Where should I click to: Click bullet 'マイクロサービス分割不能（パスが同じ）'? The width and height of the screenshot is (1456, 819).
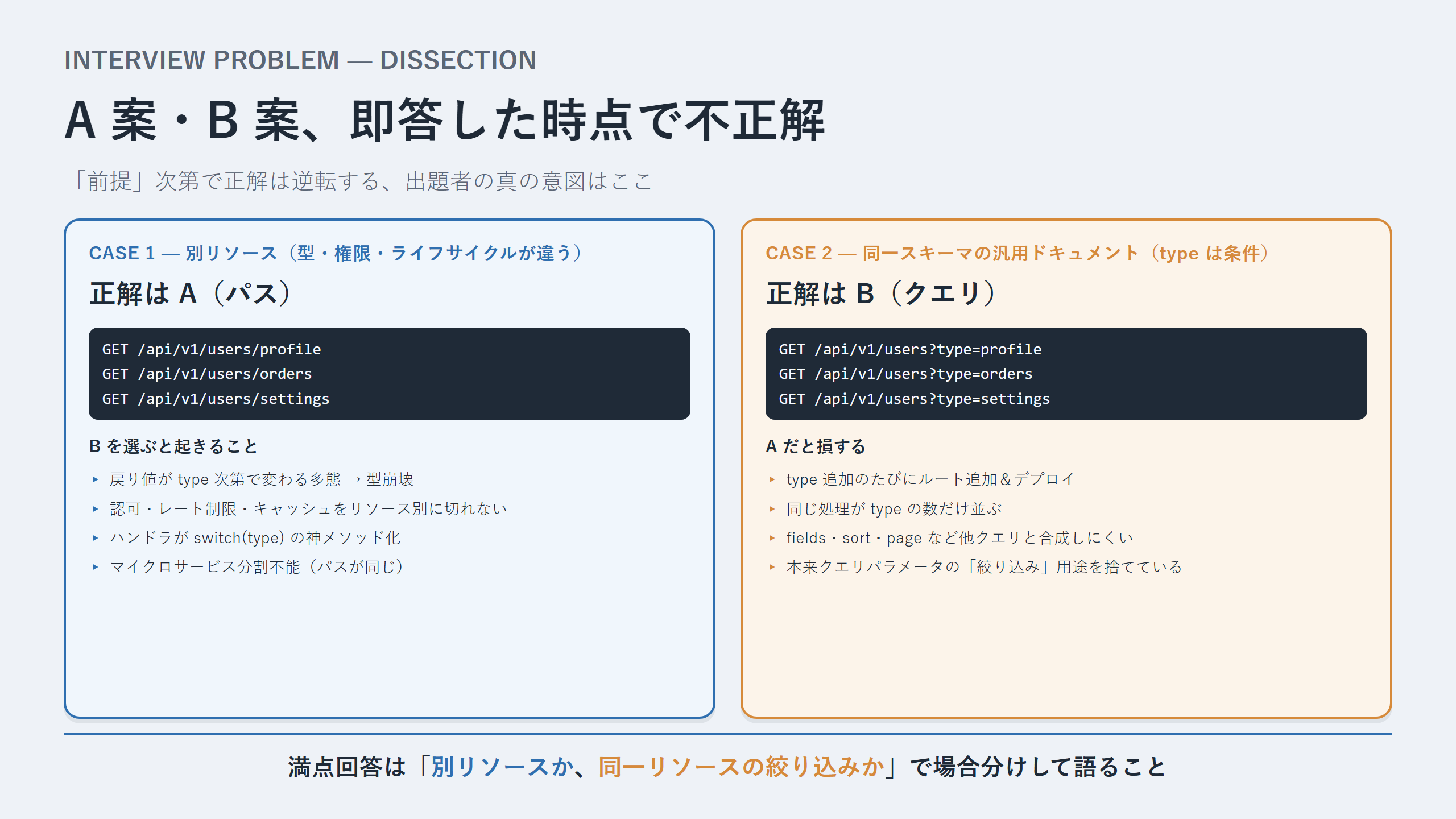pos(257,566)
